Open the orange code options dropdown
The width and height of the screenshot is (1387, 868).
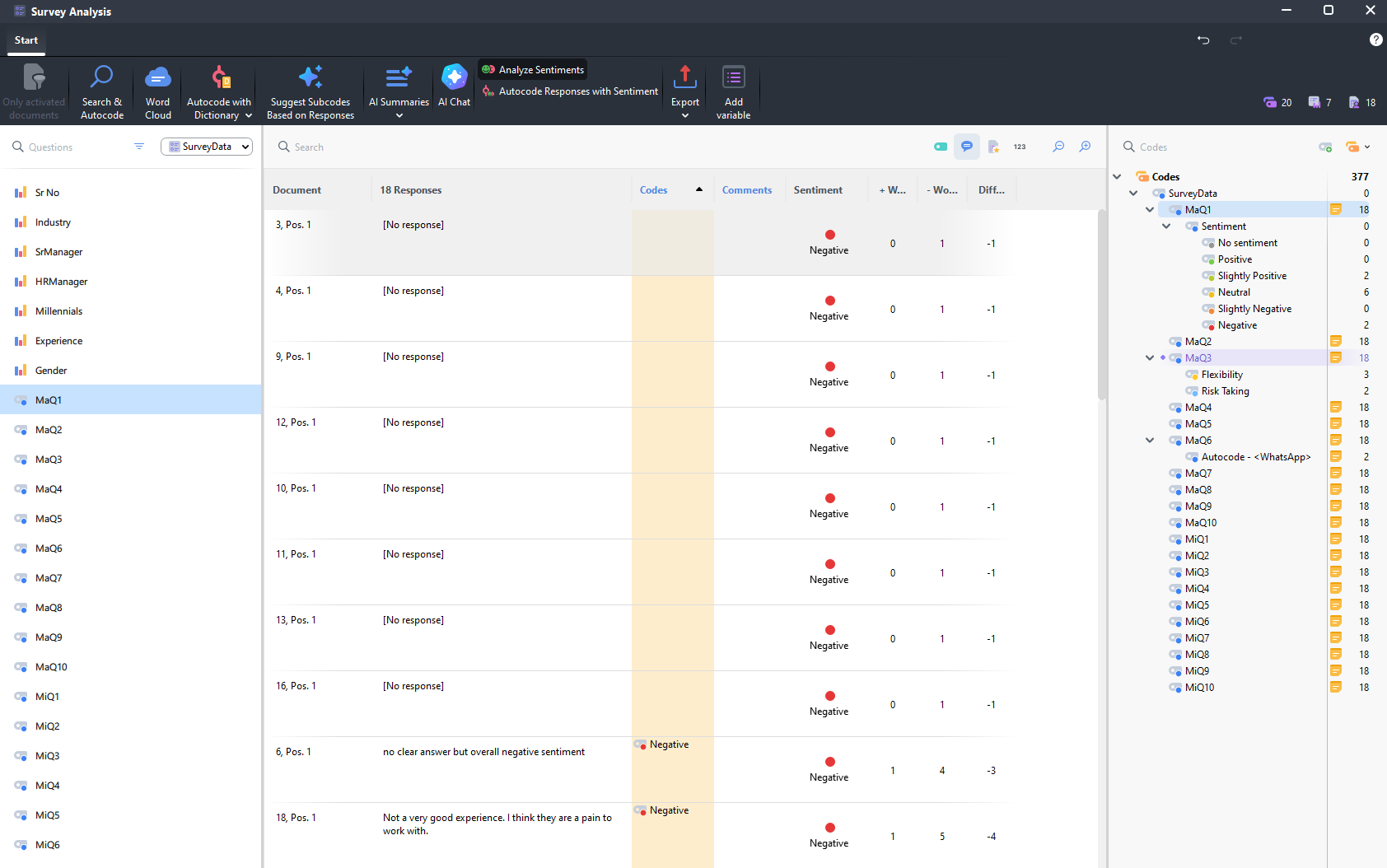tap(1357, 147)
